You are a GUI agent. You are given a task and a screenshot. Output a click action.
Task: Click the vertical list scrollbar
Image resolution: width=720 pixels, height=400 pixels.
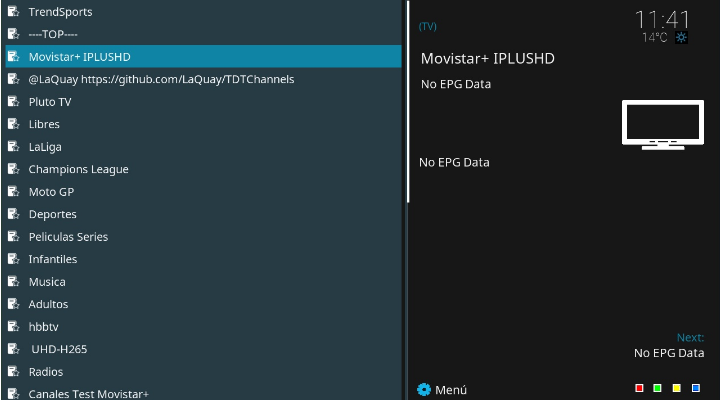click(408, 100)
